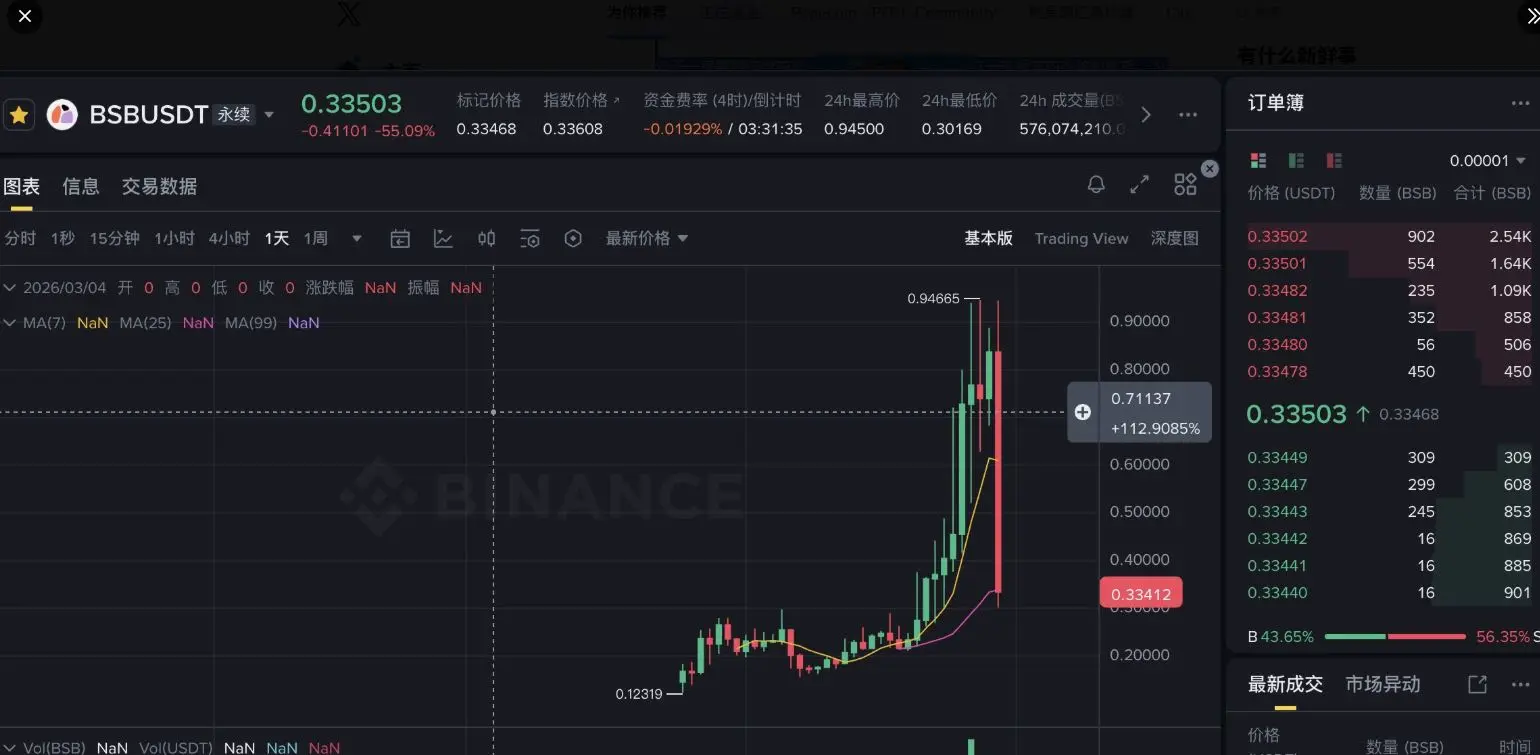1540x755 pixels.
Task: Open the BSBUSDT pair selector dropdown arrow
Action: [x=269, y=115]
